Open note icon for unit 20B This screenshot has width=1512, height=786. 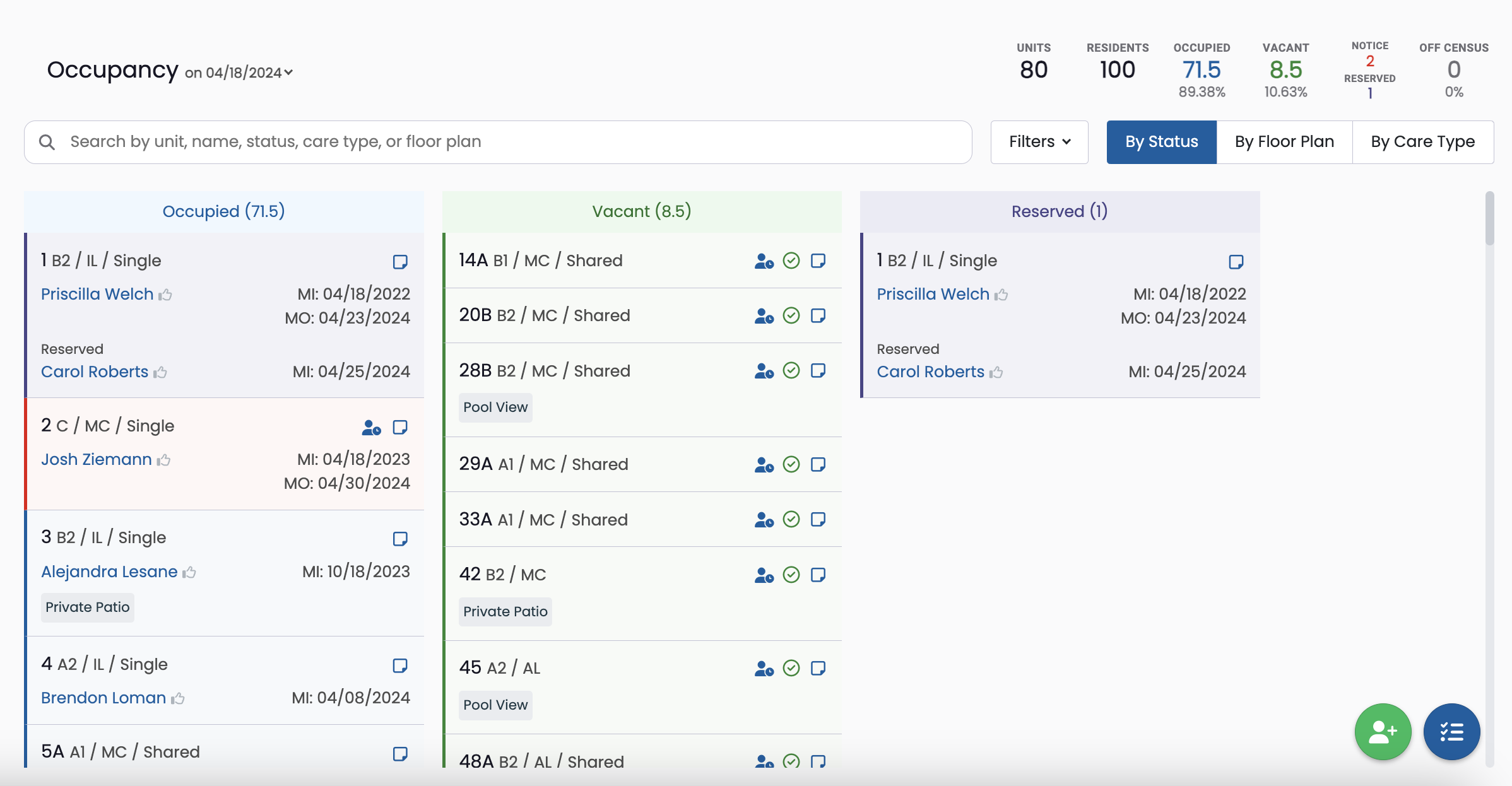[x=818, y=315]
